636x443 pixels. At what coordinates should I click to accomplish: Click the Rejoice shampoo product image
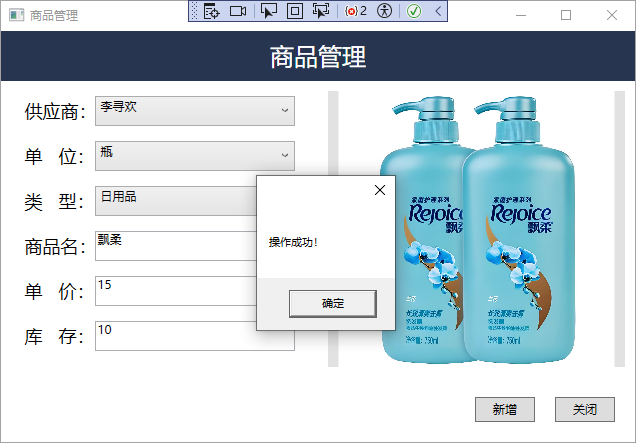[x=477, y=230]
